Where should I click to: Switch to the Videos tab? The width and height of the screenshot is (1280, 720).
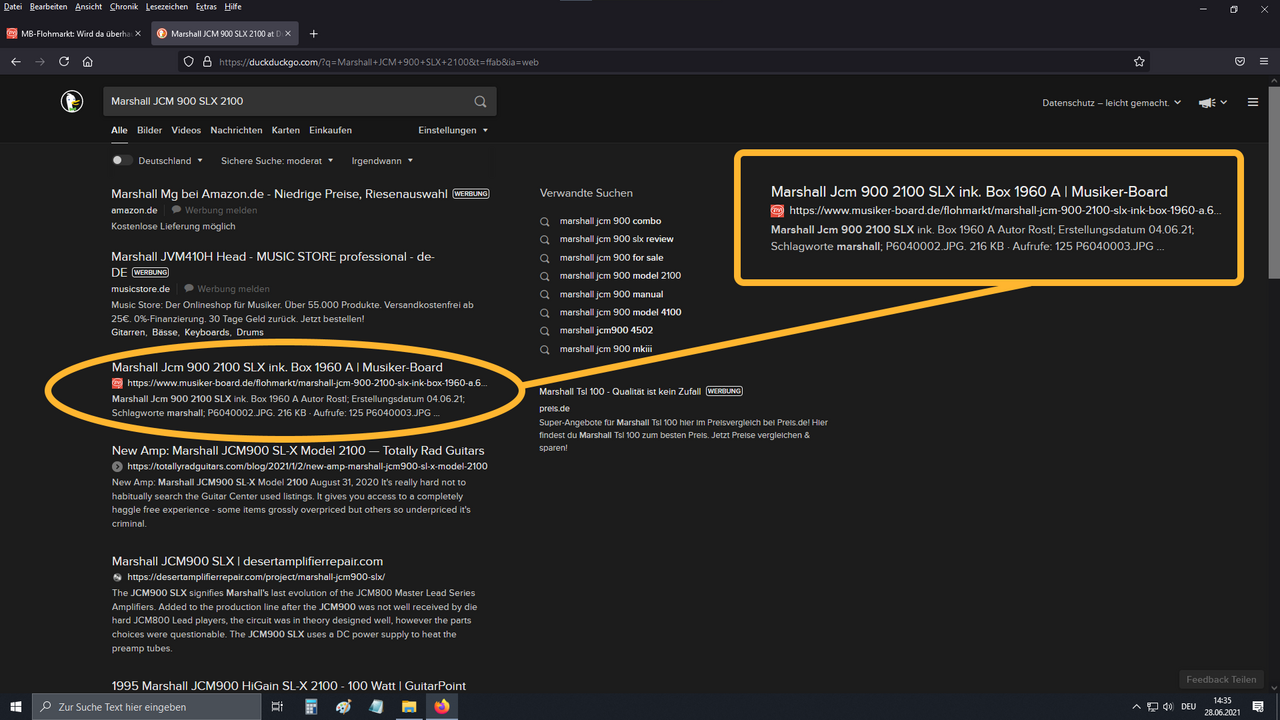pyautogui.click(x=186, y=130)
